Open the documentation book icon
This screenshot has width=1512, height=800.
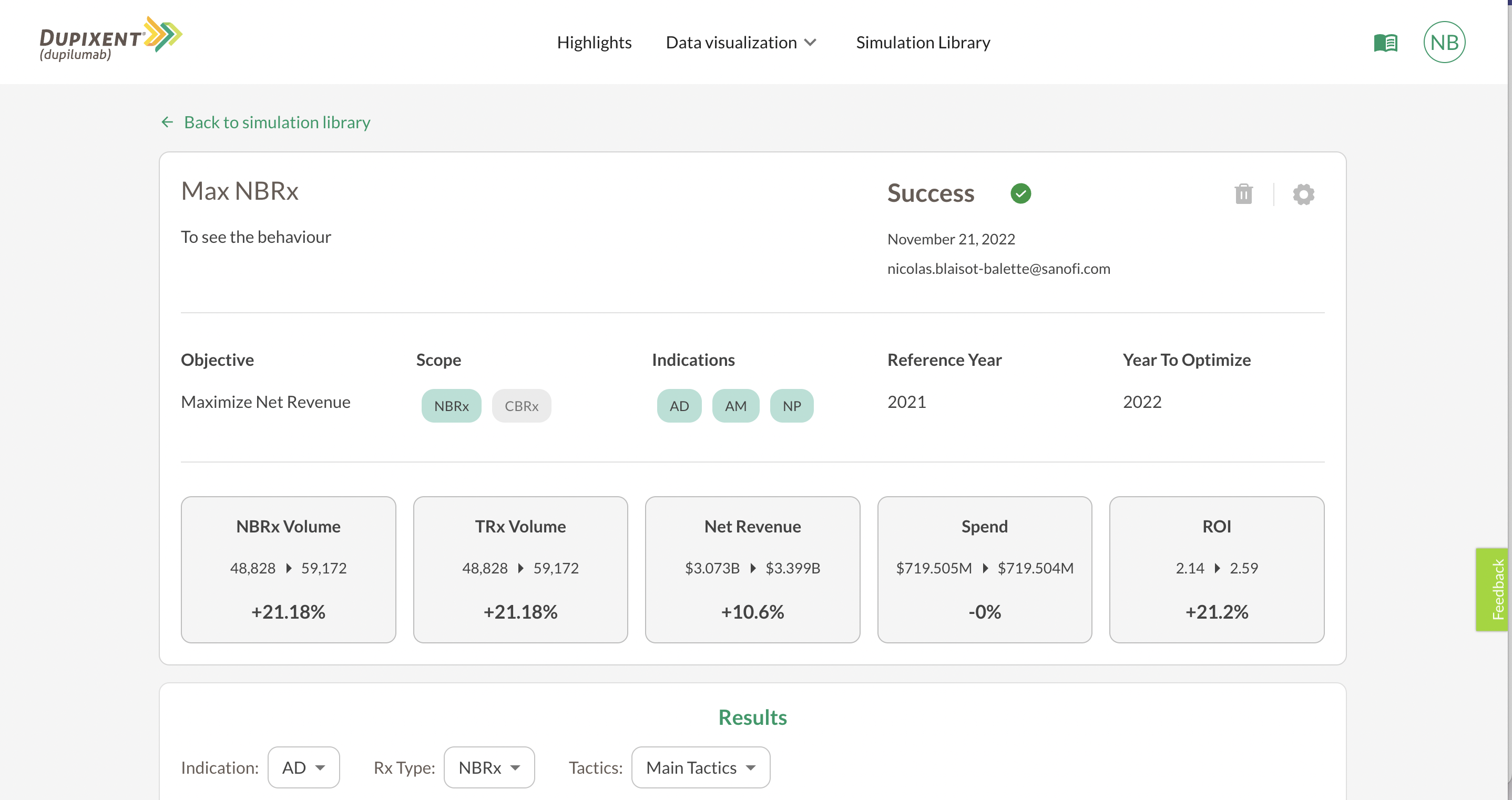tap(1385, 42)
